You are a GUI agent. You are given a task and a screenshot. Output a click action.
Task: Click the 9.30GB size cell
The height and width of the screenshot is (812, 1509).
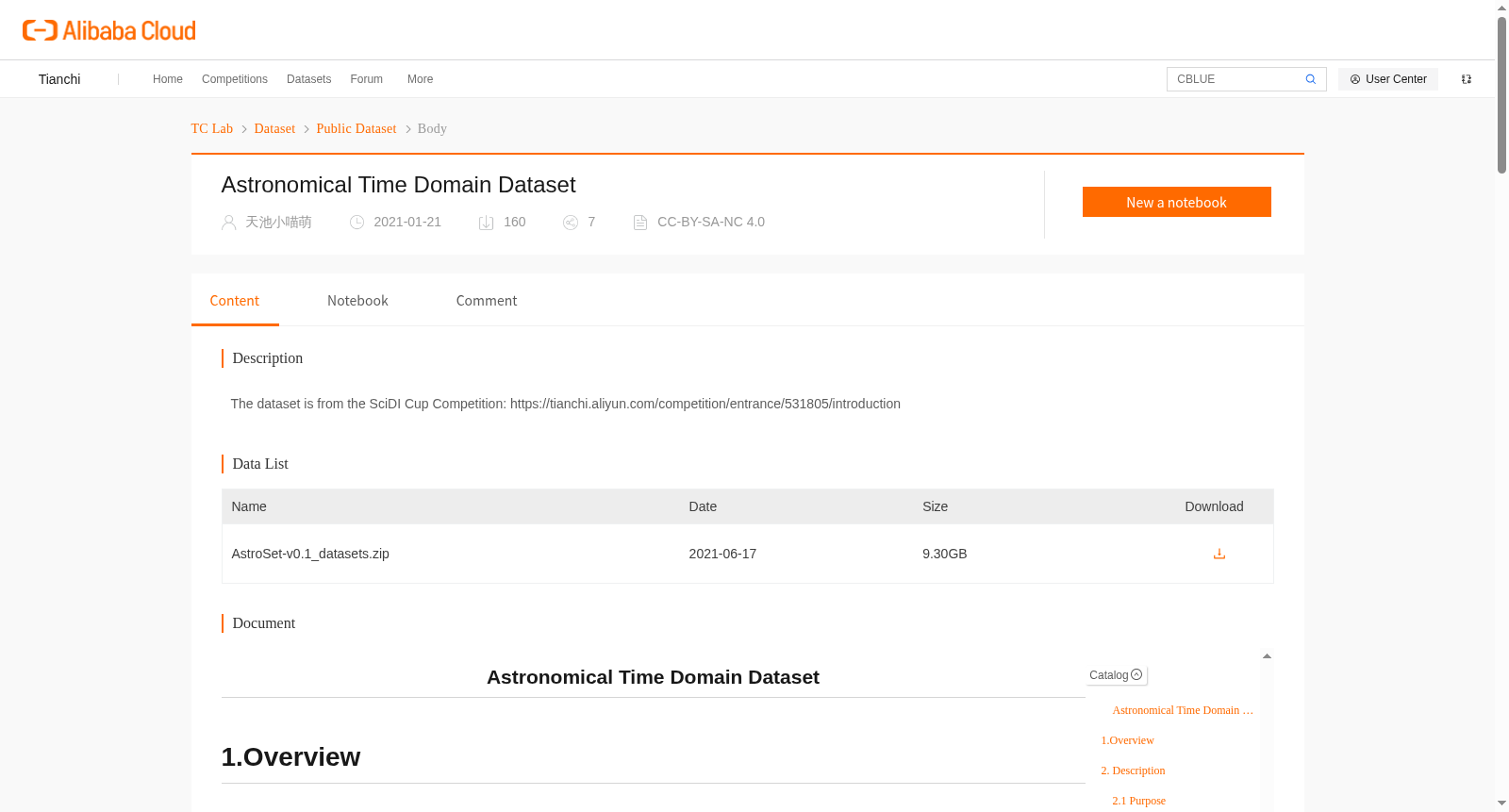pyautogui.click(x=945, y=554)
